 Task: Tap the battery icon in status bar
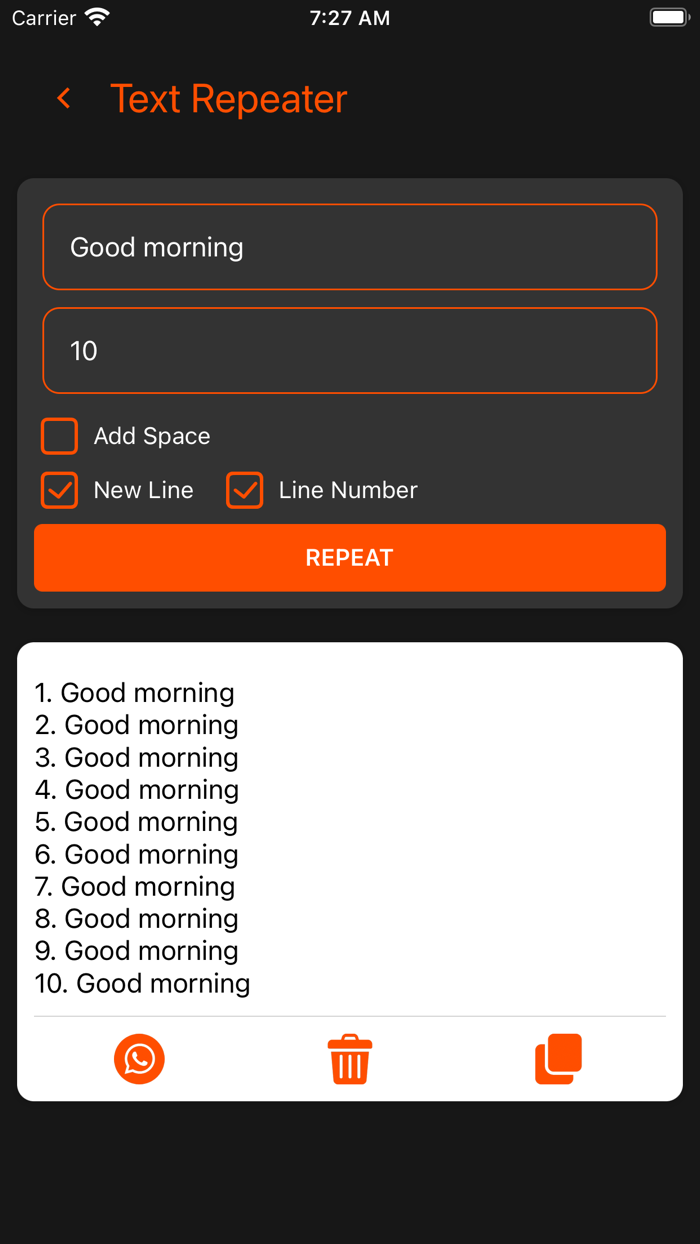[x=667, y=17]
